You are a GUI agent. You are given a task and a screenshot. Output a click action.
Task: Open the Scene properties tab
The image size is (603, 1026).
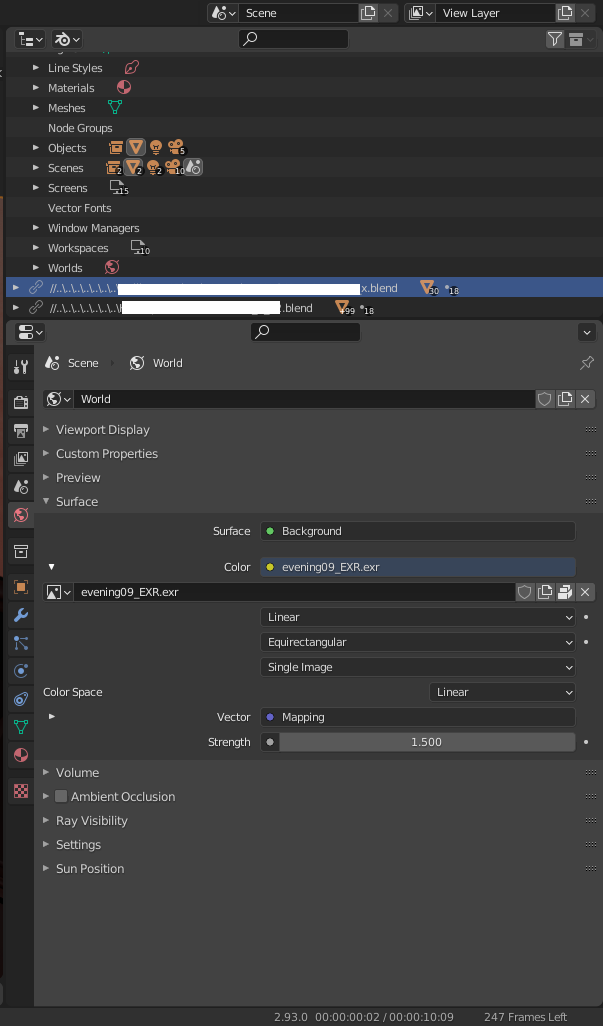pos(21,486)
